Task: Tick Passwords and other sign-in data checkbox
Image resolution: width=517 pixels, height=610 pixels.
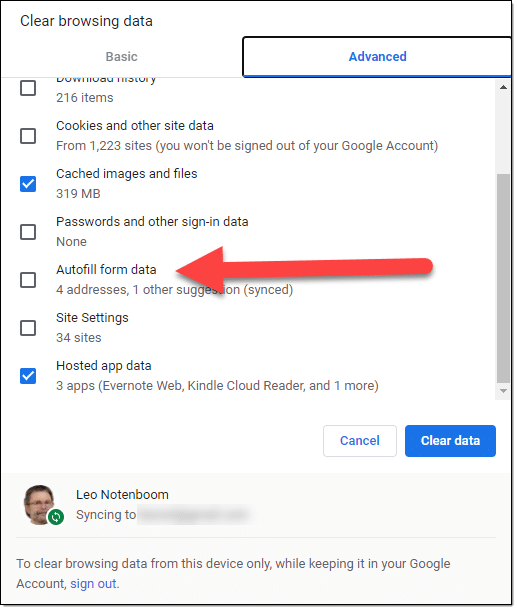Action: (28, 233)
